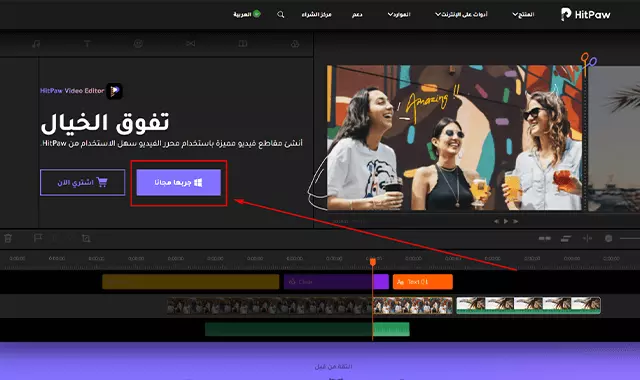This screenshot has width=640, height=380.
Task: Select the friends video clip on timeline
Action: coord(310,306)
